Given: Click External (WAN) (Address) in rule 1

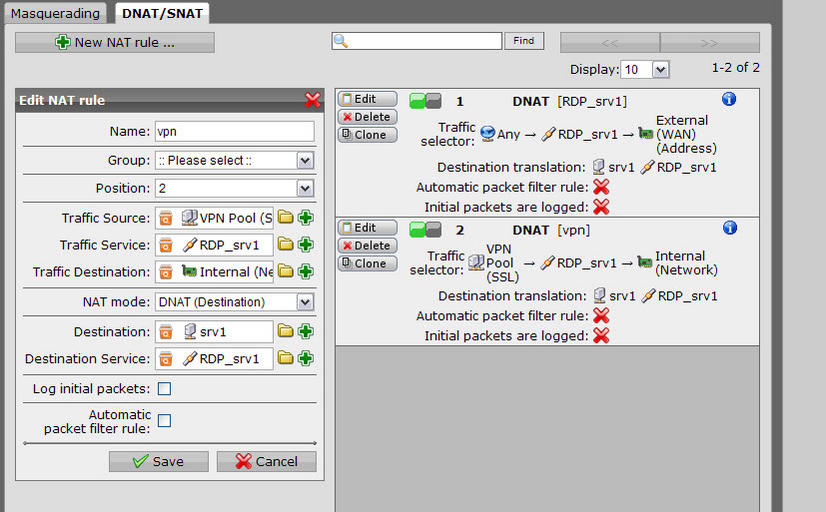Looking at the screenshot, I should tap(686, 134).
